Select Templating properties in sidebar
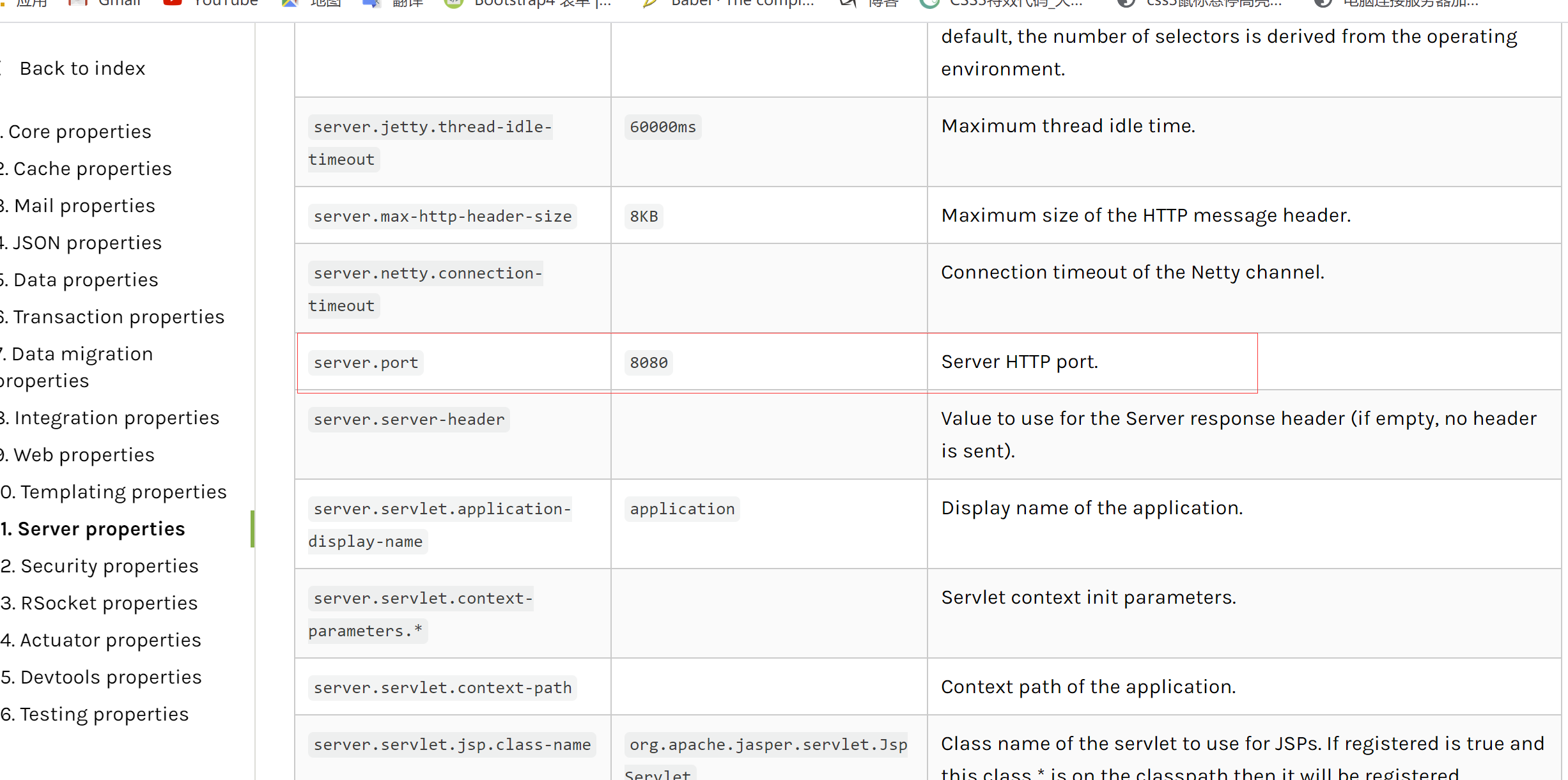This screenshot has width=1568, height=780. coord(123,492)
